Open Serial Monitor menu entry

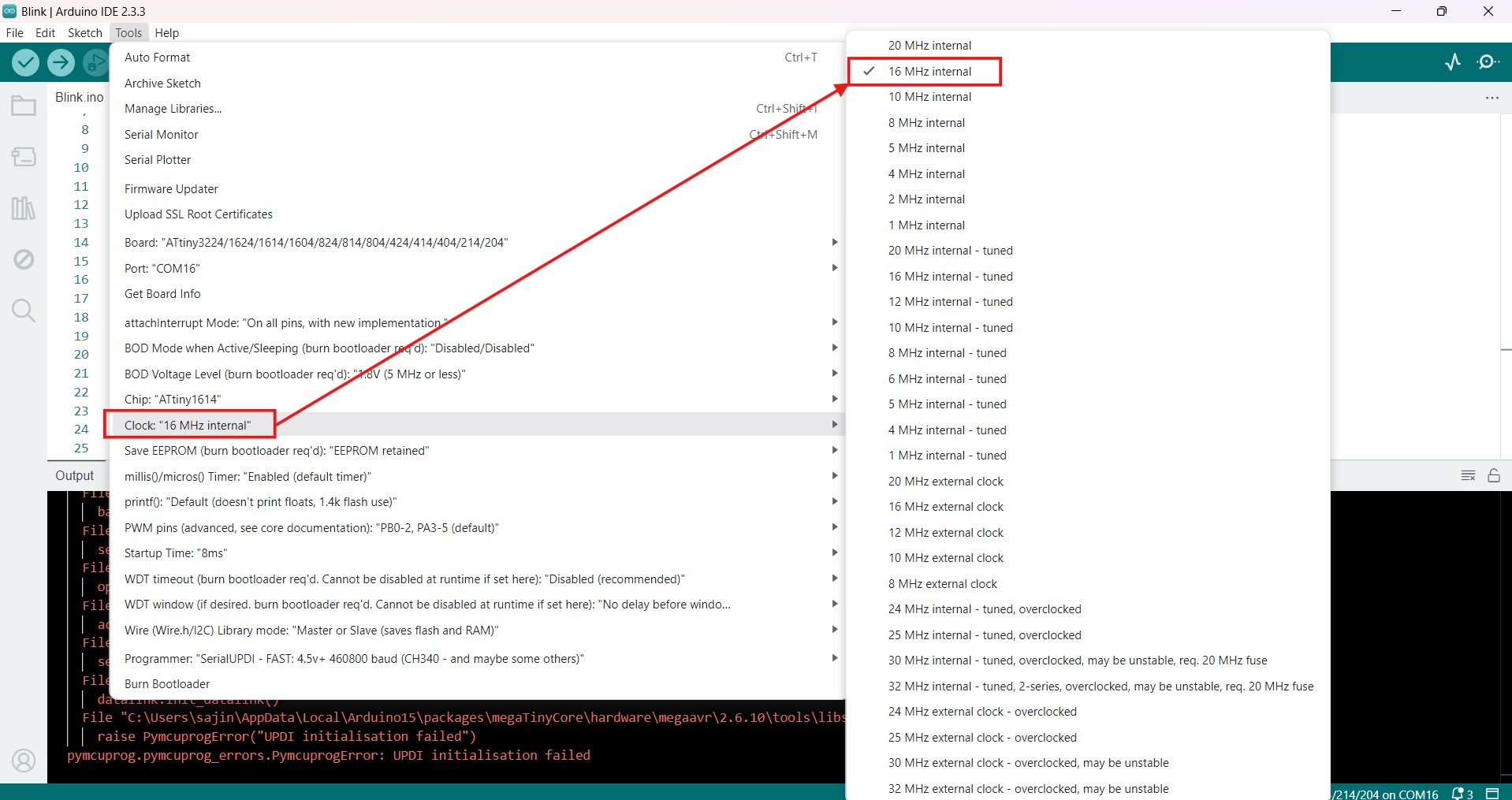(476, 135)
